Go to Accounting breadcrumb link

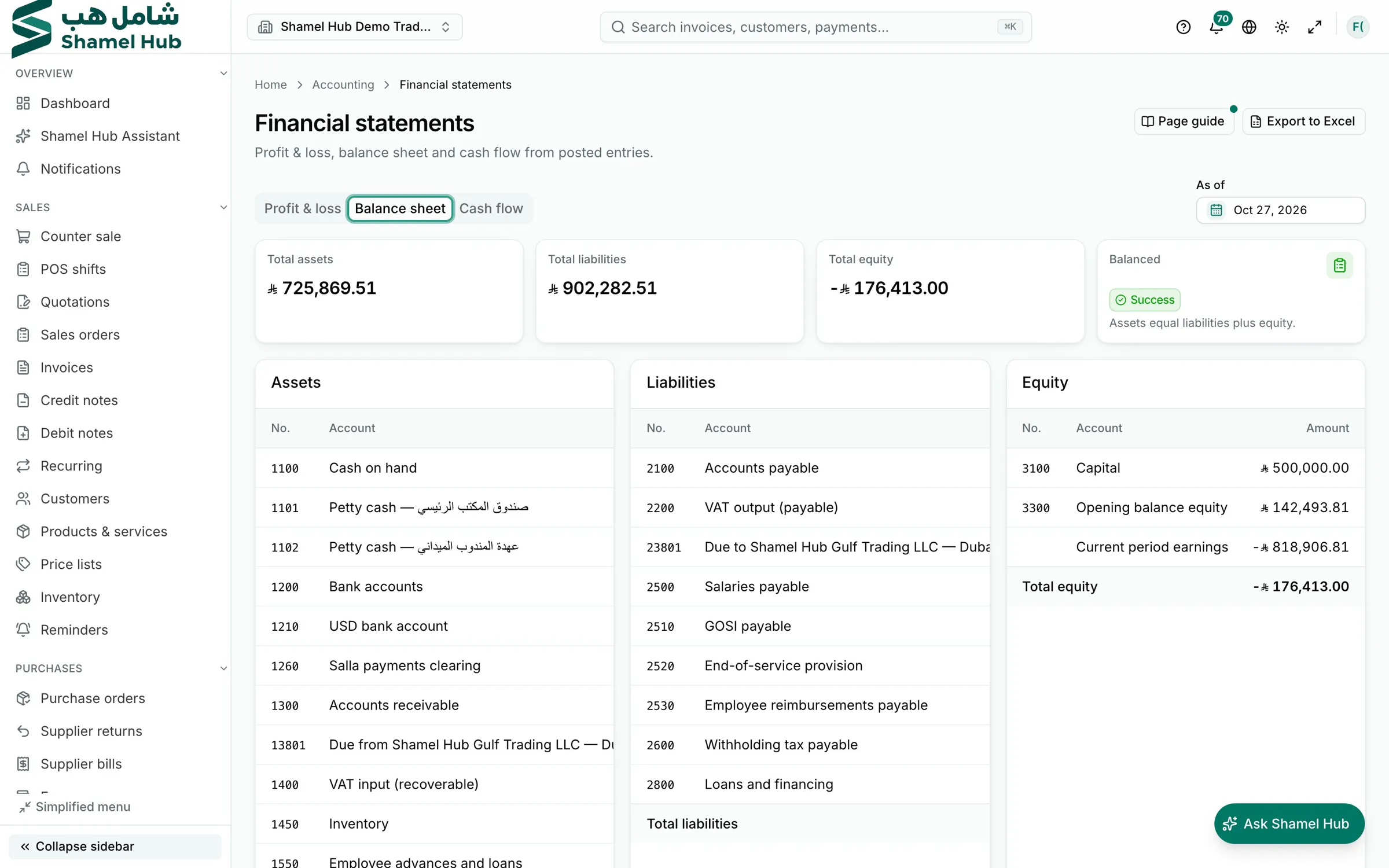(x=343, y=84)
